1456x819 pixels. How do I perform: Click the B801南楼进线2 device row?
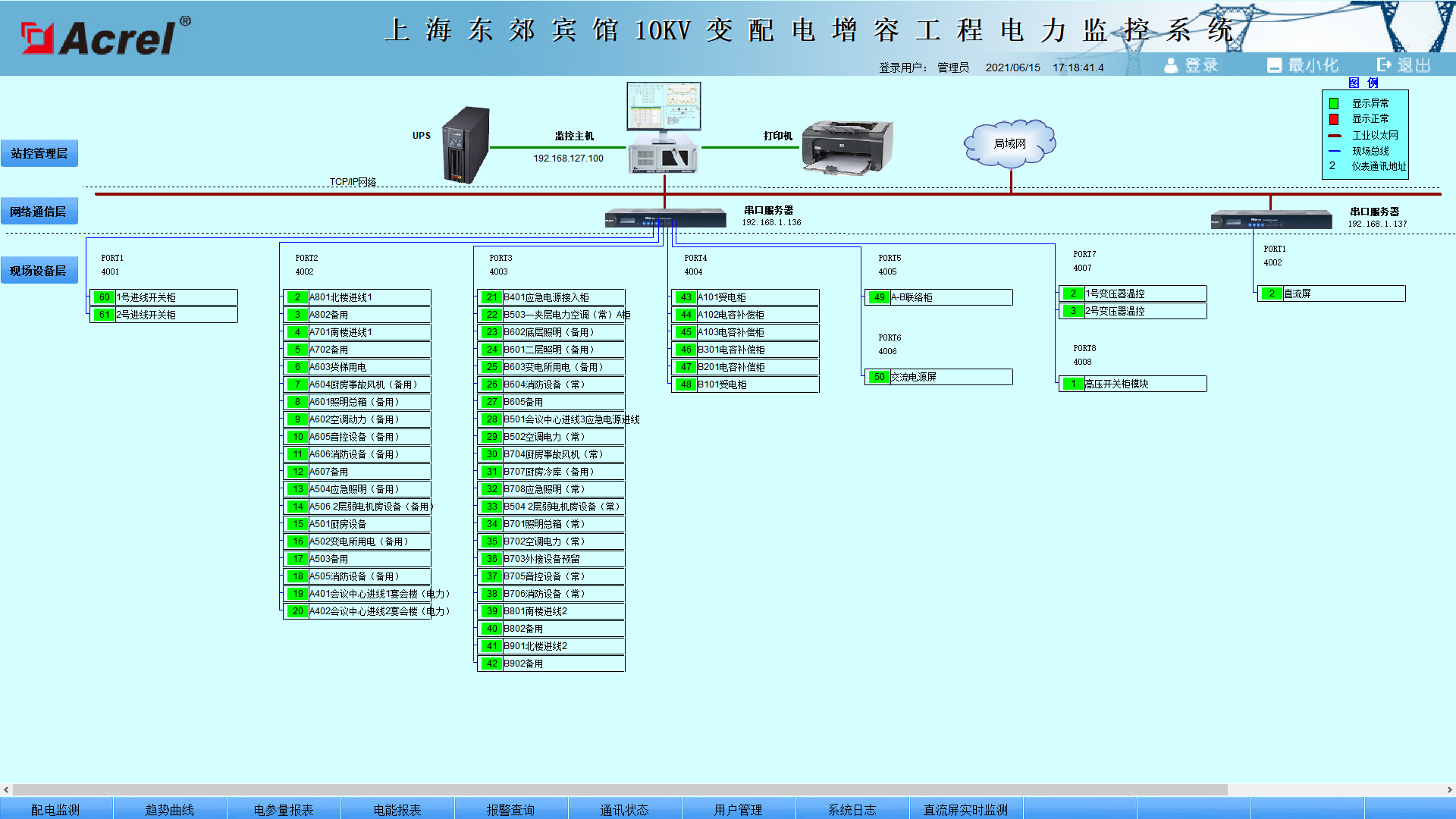pyautogui.click(x=551, y=611)
